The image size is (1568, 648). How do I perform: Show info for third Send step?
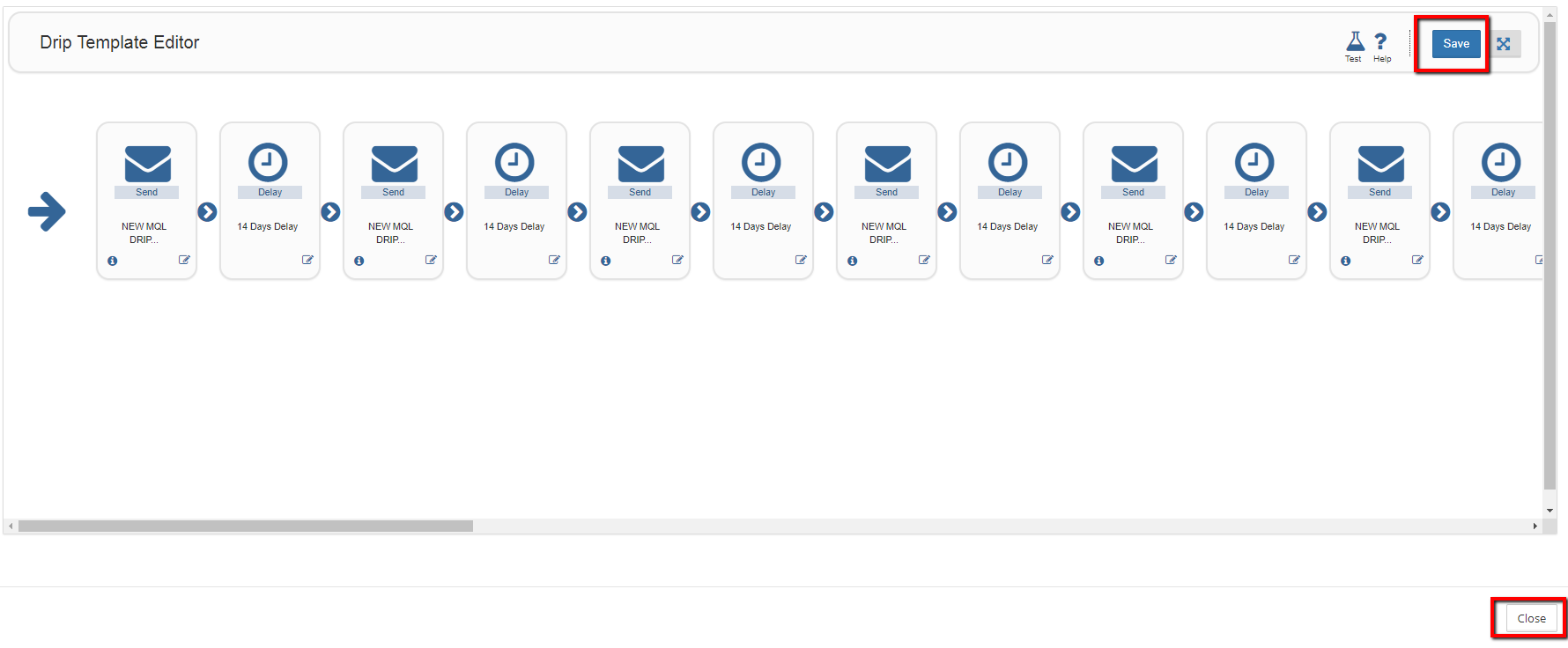coord(606,261)
